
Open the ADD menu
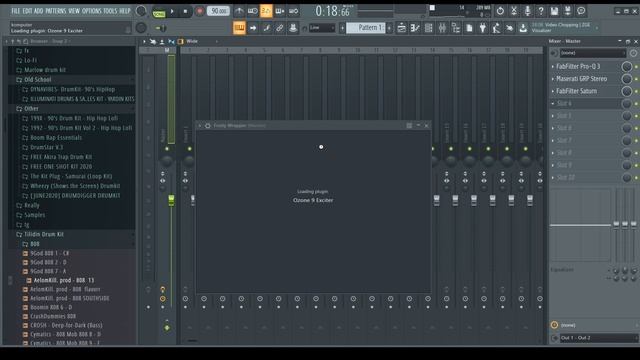coord(38,11)
